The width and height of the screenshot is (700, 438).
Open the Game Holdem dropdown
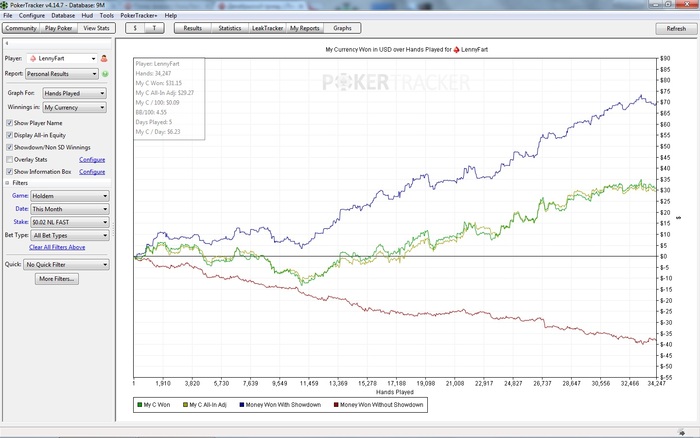pos(70,196)
